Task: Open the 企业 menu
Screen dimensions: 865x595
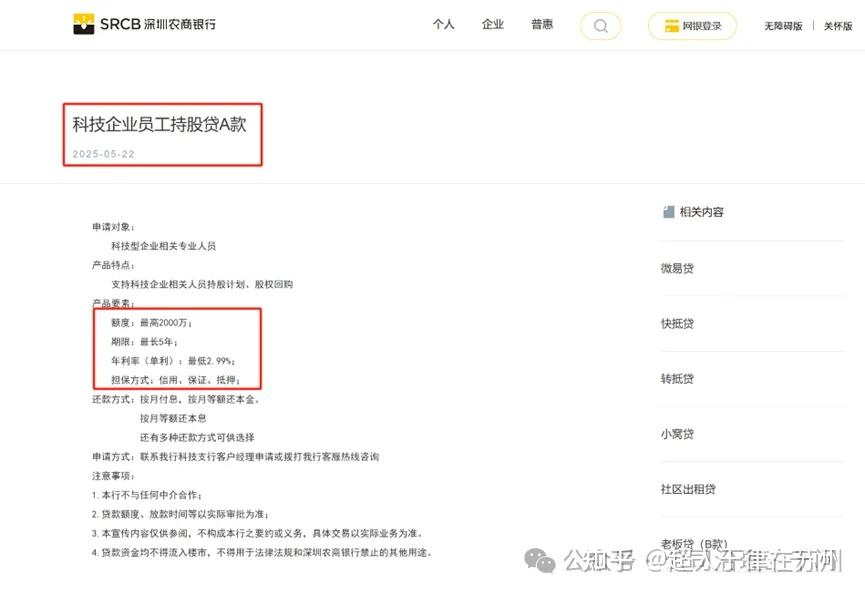Action: (x=493, y=24)
